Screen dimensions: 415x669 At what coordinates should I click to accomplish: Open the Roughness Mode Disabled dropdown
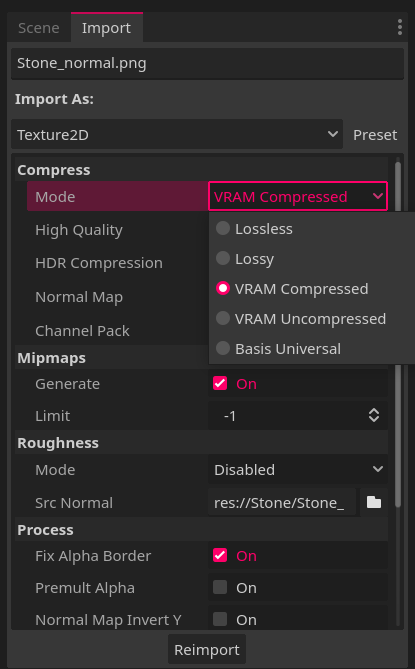[x=298, y=469]
